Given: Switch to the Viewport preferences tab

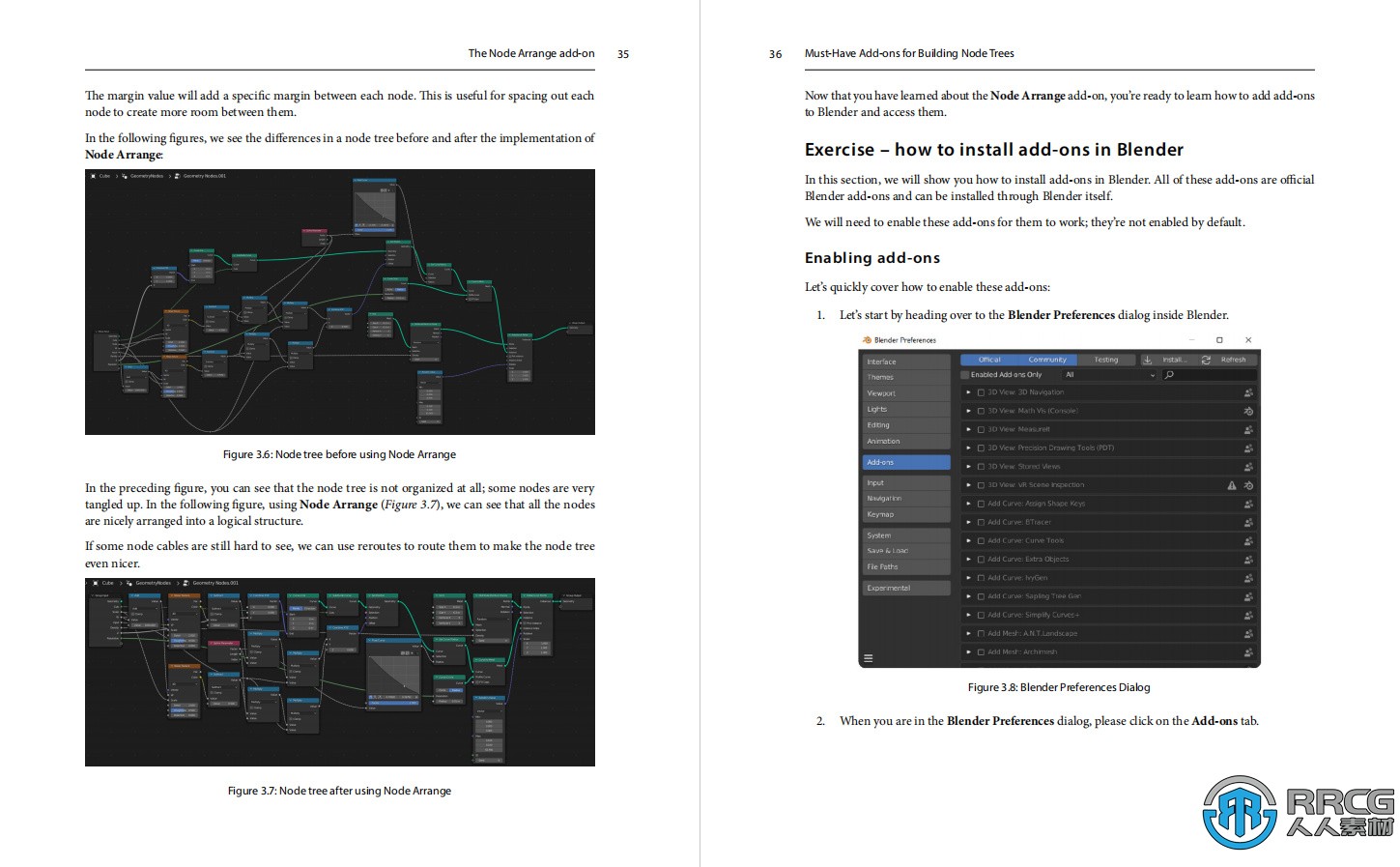Looking at the screenshot, I should (906, 393).
